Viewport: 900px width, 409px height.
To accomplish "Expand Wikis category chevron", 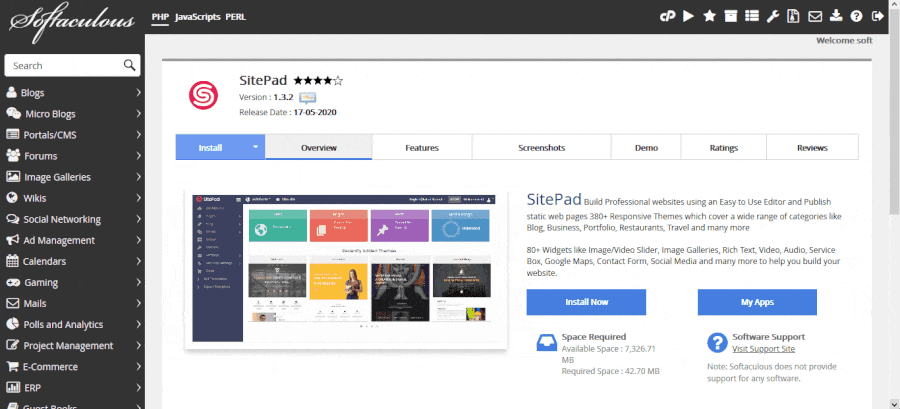I will tap(138, 198).
